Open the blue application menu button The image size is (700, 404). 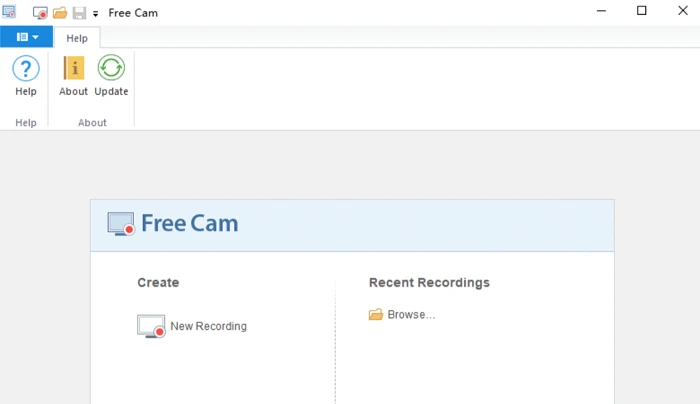click(26, 37)
